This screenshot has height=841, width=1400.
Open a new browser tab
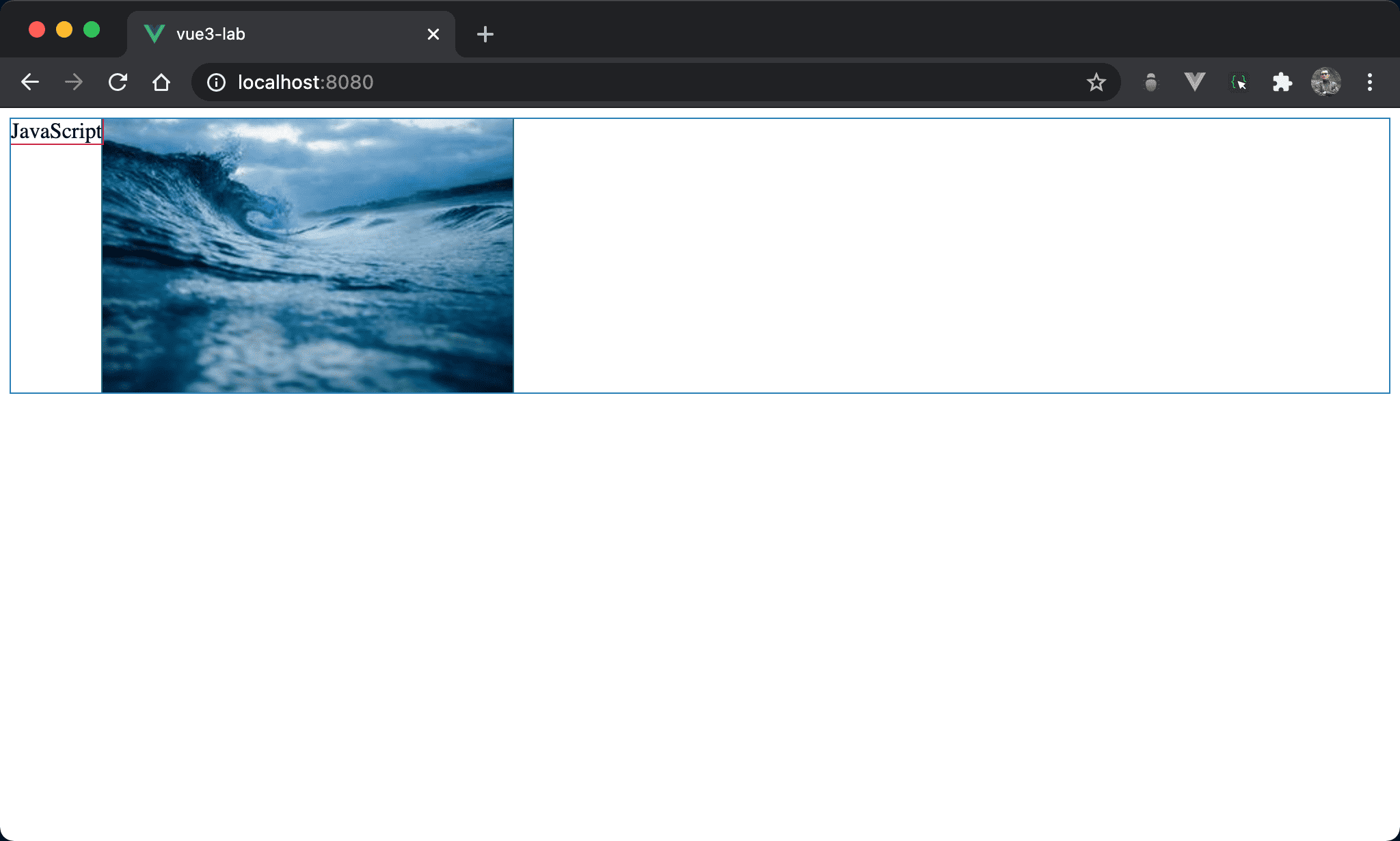click(485, 34)
